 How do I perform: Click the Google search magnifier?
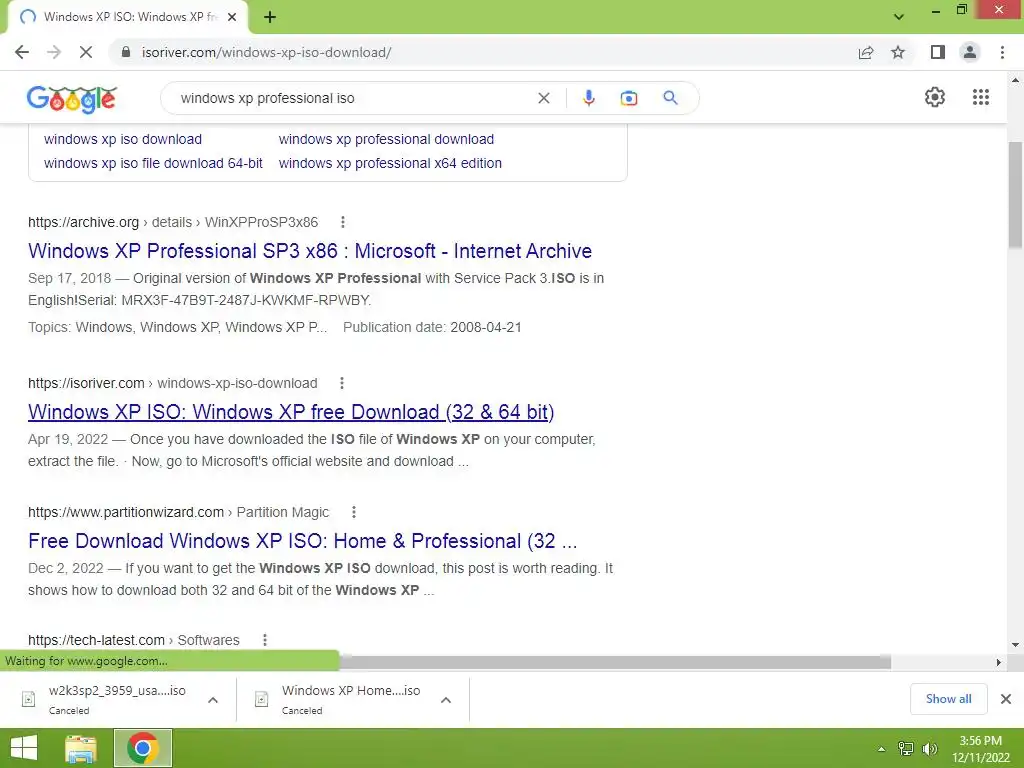670,98
